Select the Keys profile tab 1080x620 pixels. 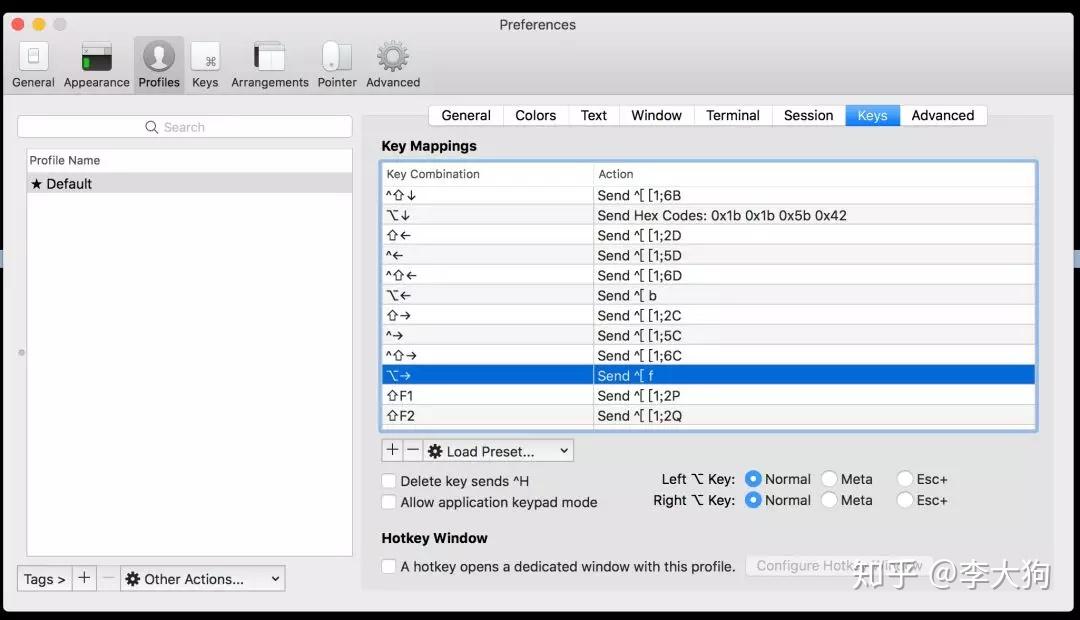tap(873, 115)
